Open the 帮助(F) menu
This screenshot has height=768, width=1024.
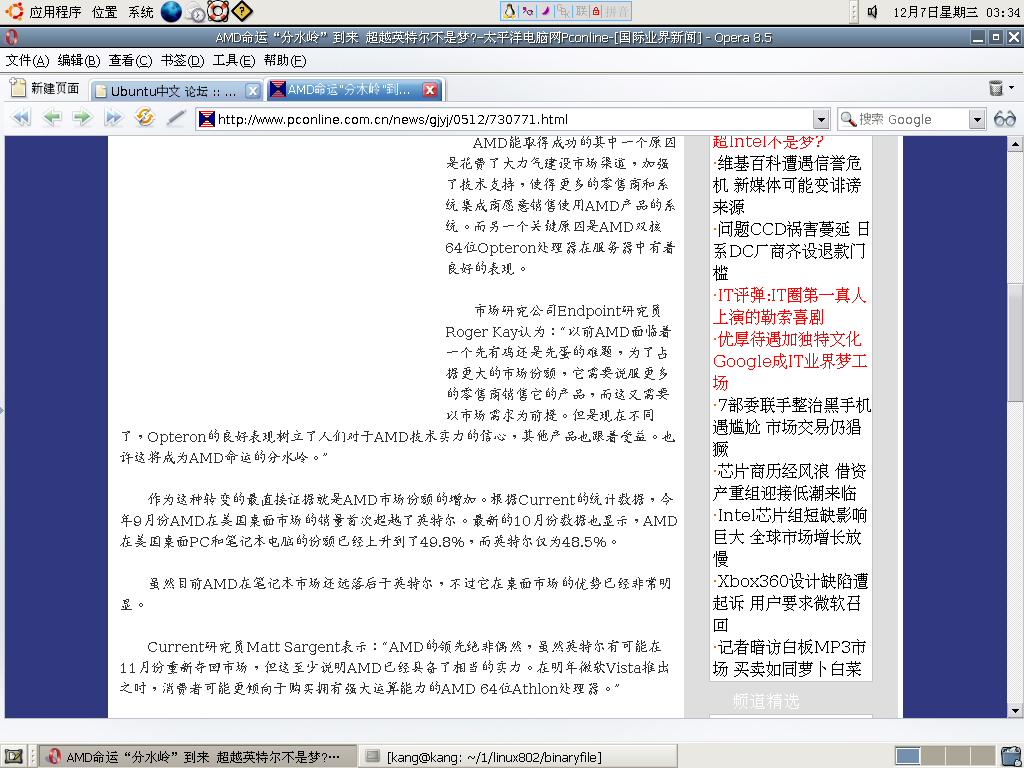pyautogui.click(x=285, y=61)
